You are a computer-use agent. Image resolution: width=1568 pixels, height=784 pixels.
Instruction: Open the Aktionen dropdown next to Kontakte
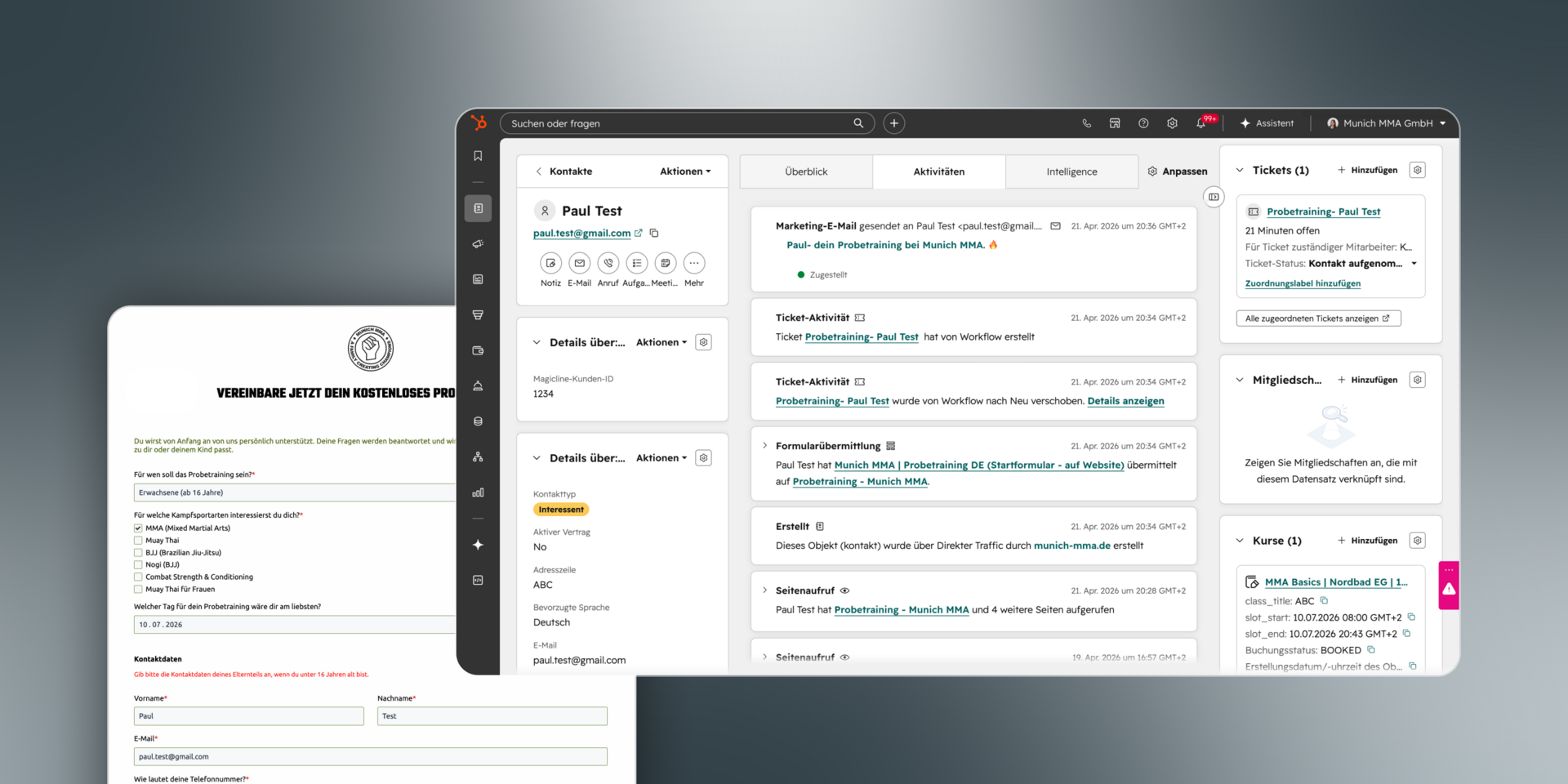[685, 171]
